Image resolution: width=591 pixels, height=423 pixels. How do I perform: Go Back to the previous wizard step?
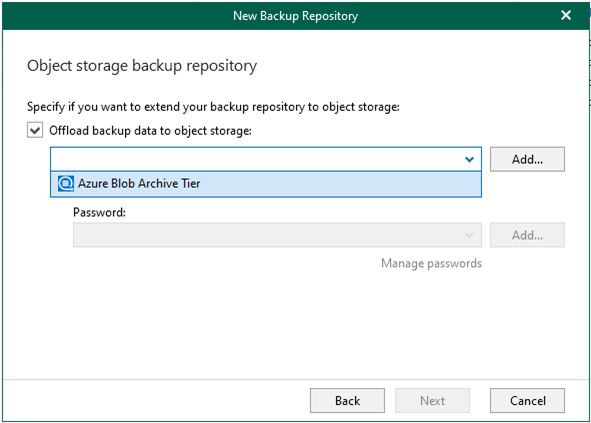[x=347, y=400]
